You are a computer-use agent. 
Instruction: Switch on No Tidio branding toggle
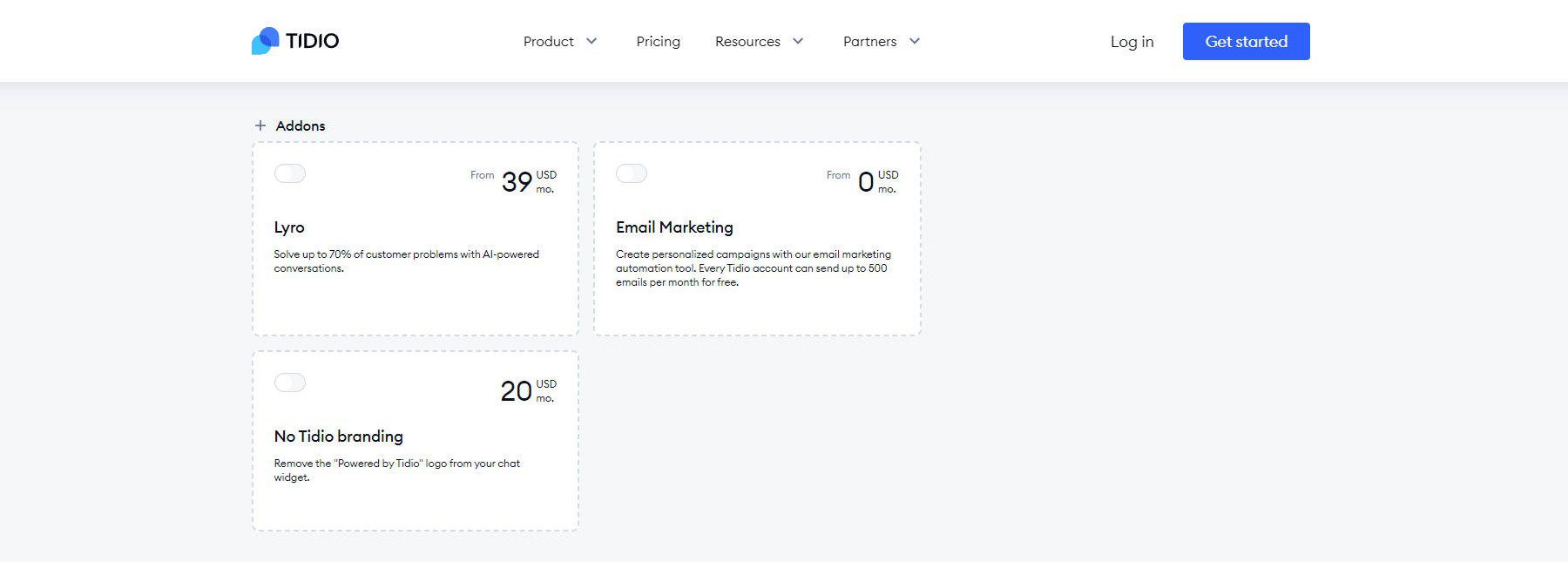(290, 383)
